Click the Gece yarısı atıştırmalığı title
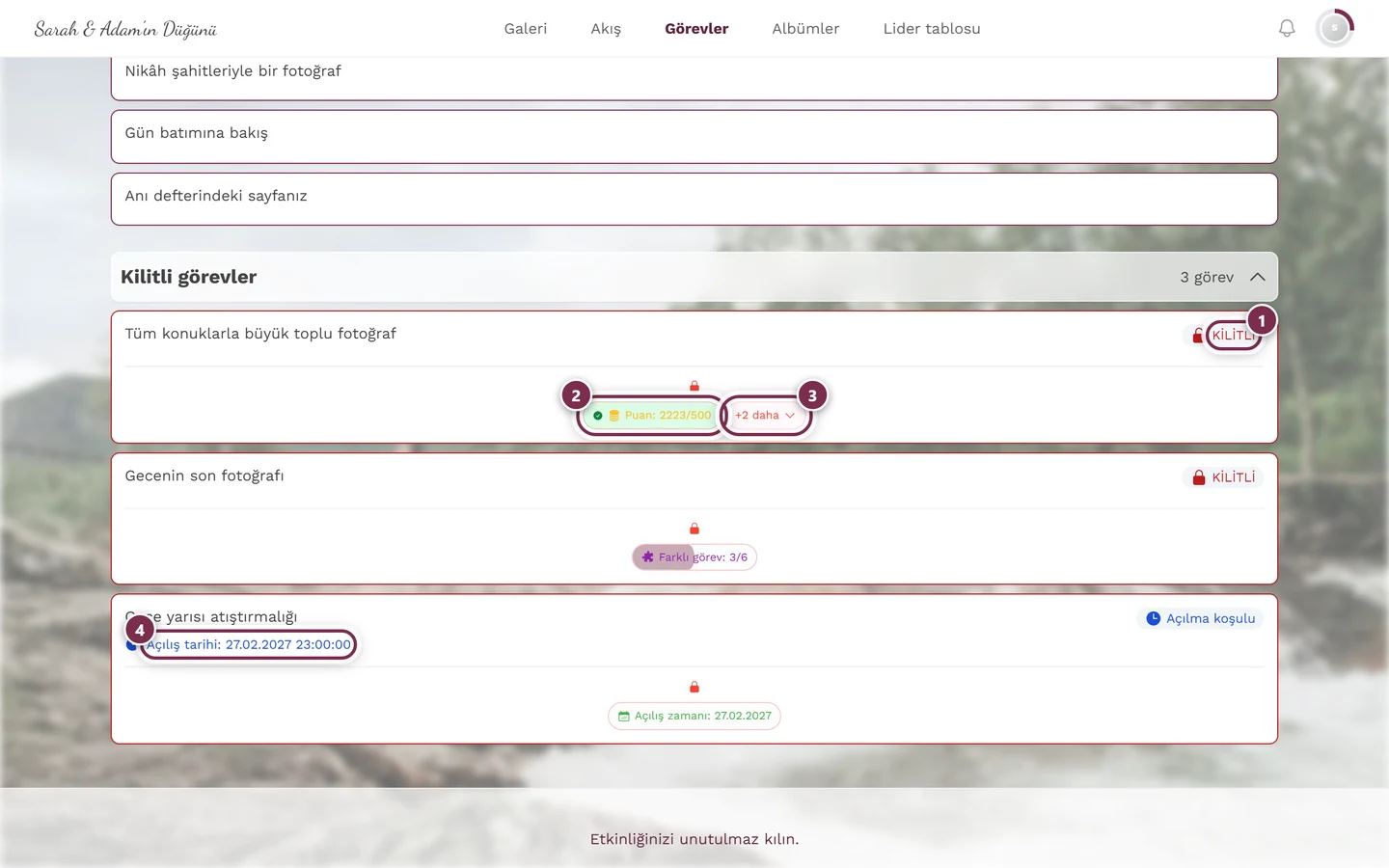This screenshot has height=868, width=1389. 211,616
